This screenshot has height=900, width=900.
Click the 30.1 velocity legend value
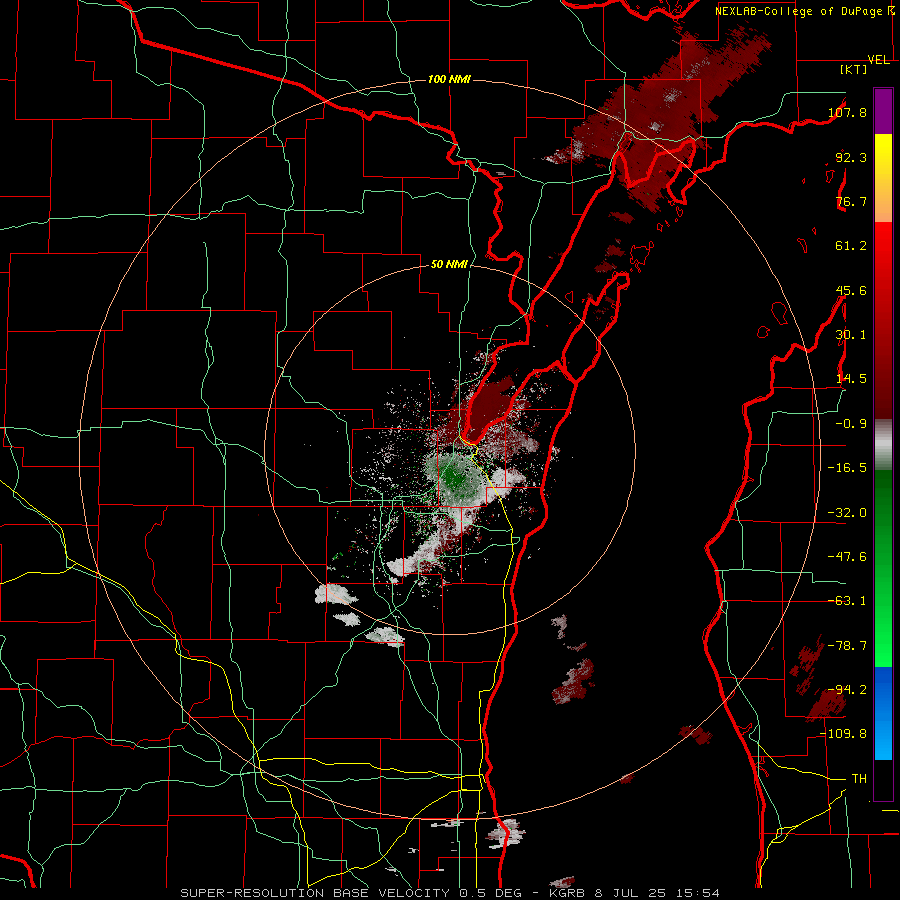coord(851,335)
